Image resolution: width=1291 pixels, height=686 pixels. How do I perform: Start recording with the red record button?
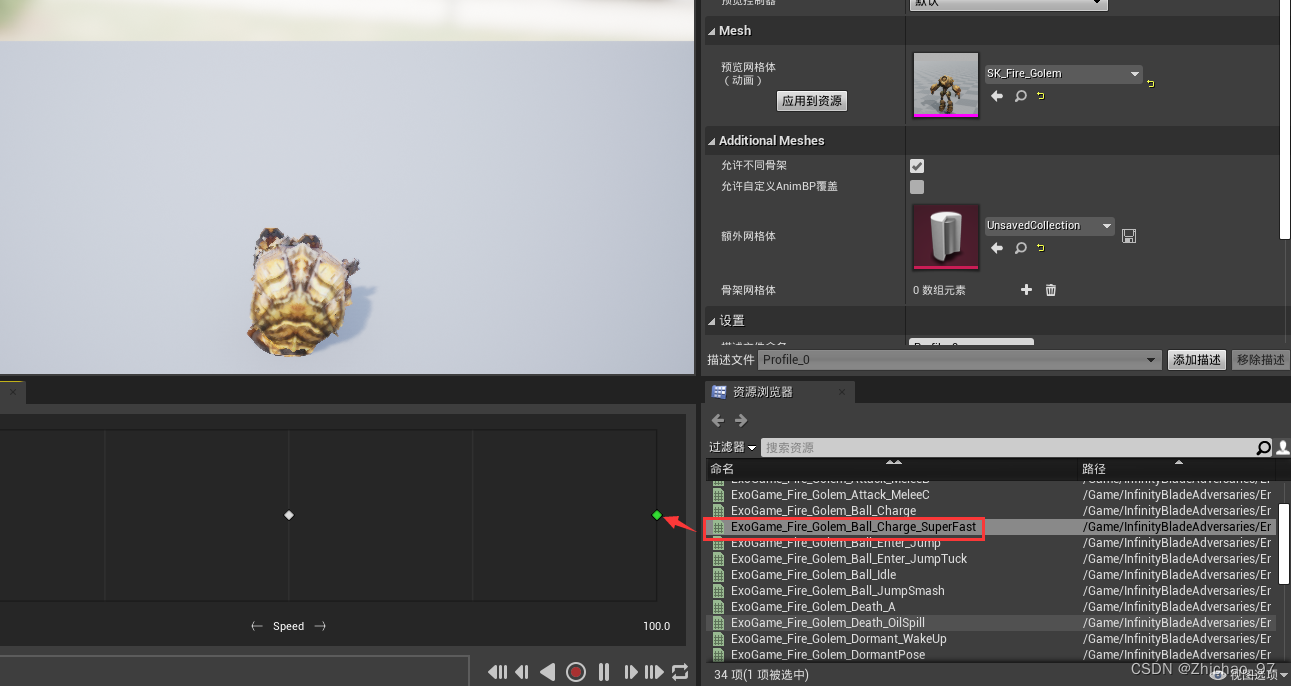pyautogui.click(x=576, y=672)
